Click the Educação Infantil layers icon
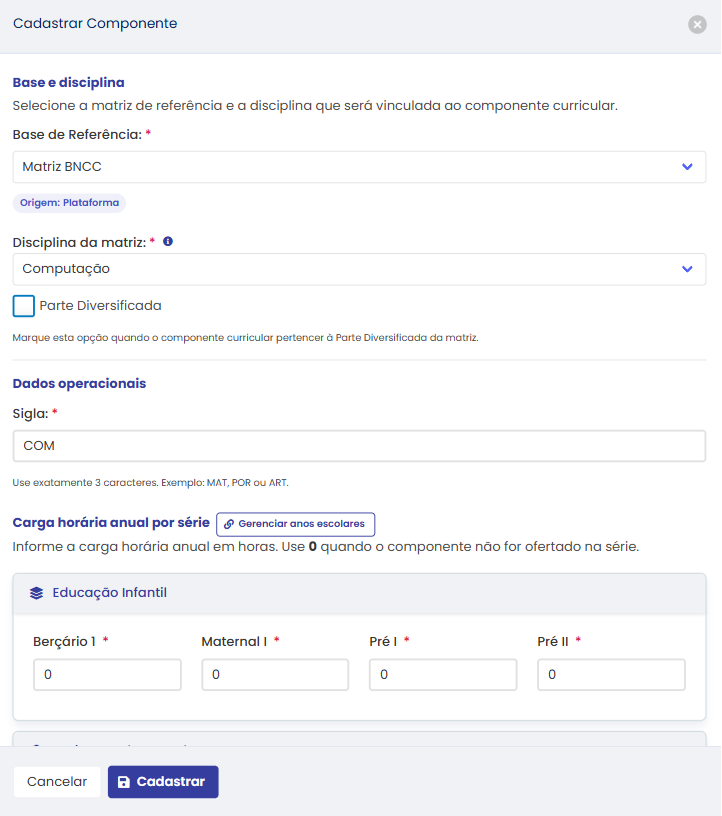The width and height of the screenshot is (722, 816). 36,593
